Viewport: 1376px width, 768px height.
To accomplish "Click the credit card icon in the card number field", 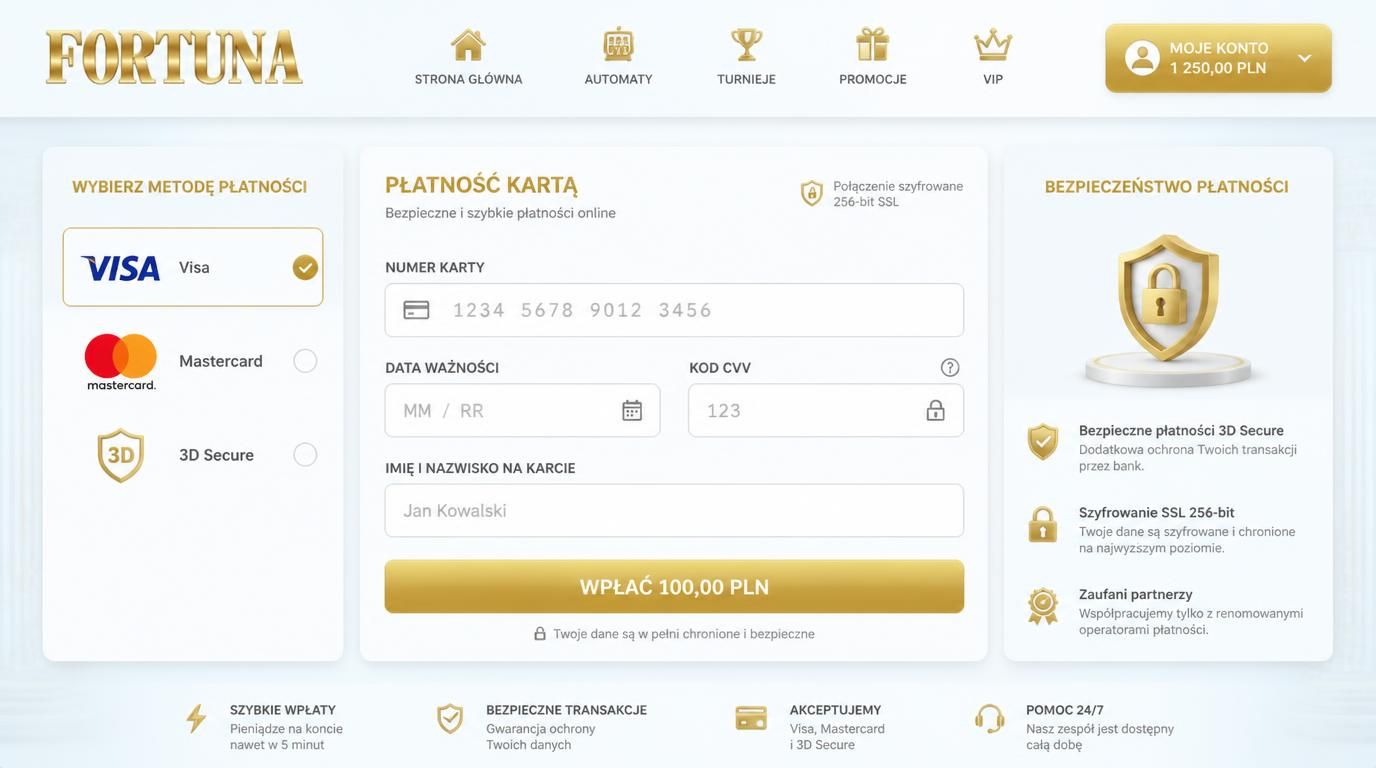I will click(x=416, y=310).
